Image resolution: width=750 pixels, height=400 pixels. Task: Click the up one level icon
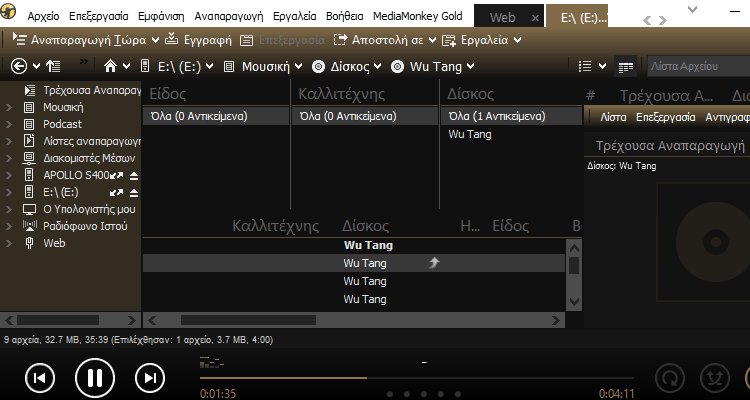point(53,66)
